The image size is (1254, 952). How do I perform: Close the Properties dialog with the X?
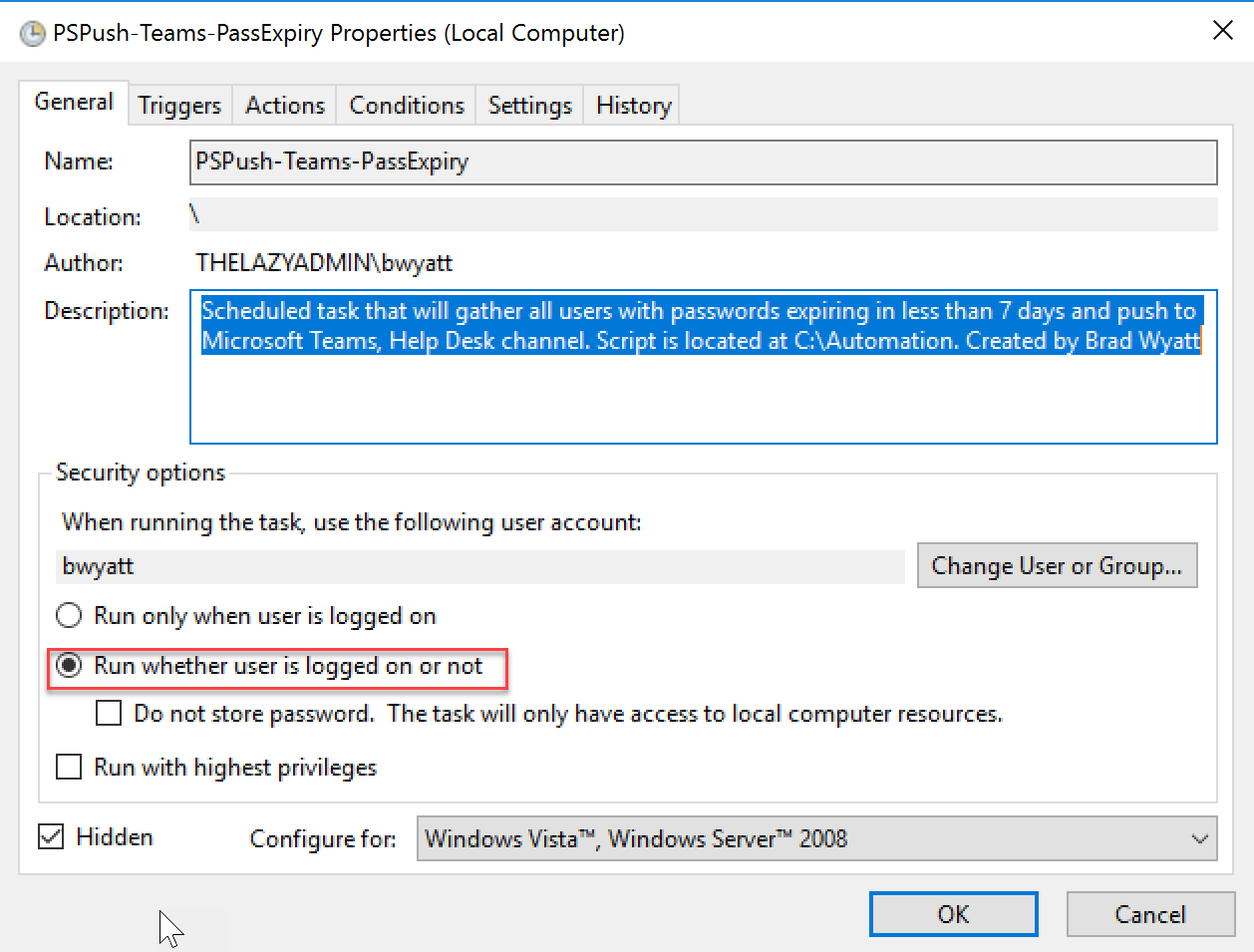click(x=1222, y=31)
